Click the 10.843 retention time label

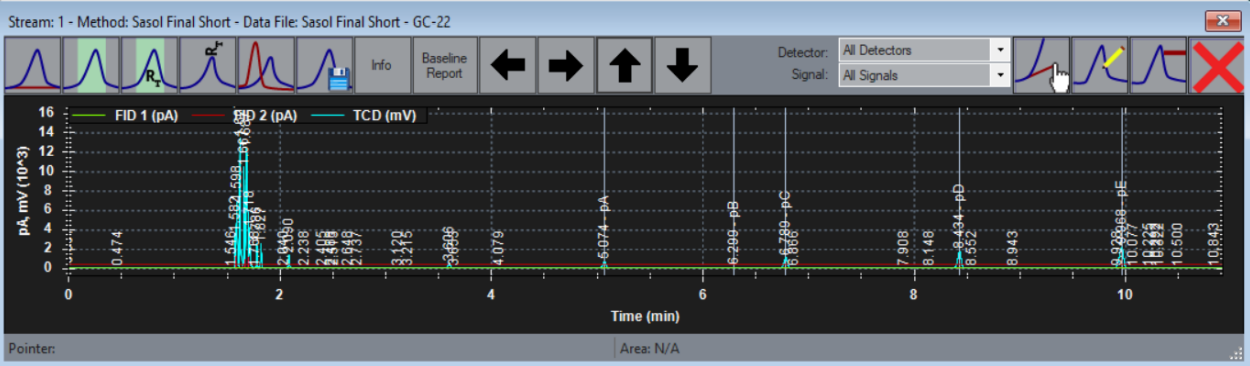click(1214, 244)
